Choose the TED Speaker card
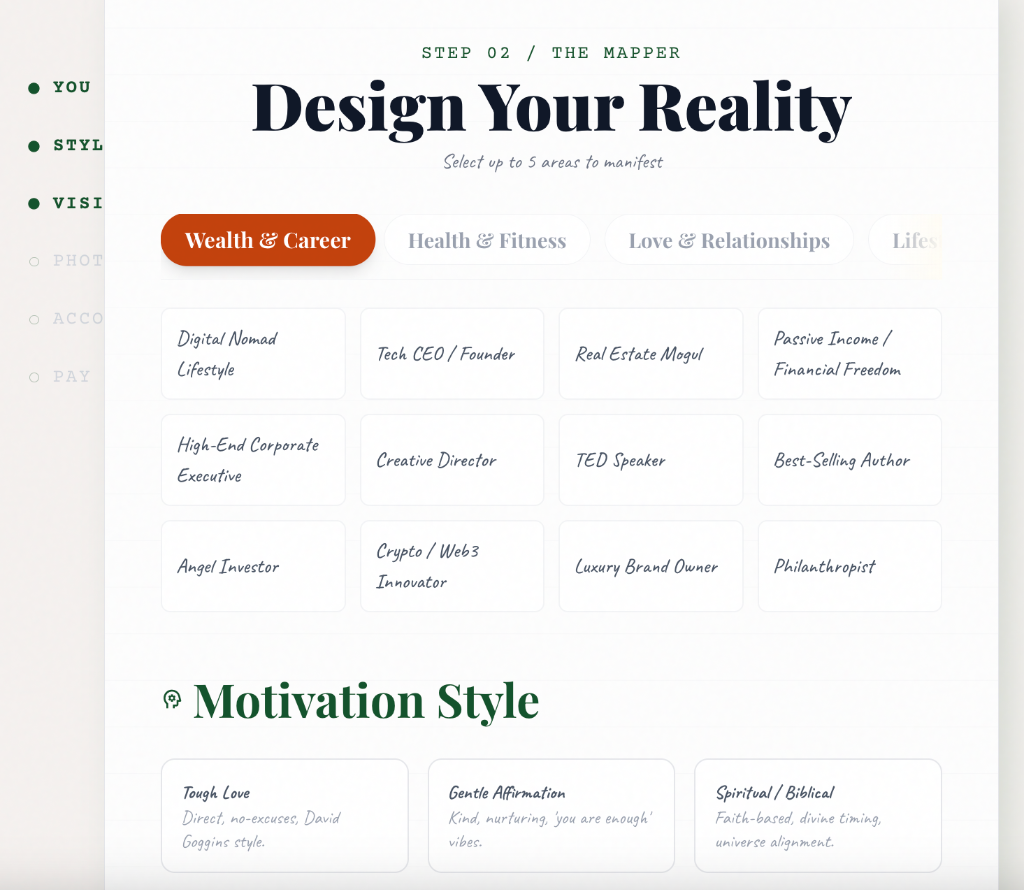This screenshot has width=1024, height=890. (x=650, y=460)
